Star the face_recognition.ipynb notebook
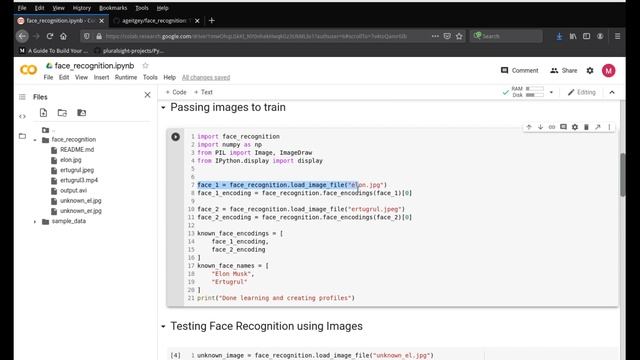The image size is (640, 360). coord(145,66)
